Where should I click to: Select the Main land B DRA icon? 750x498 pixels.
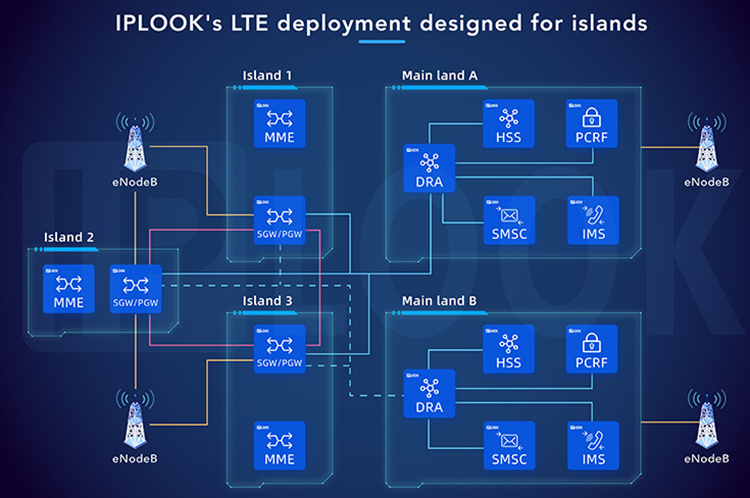429,393
